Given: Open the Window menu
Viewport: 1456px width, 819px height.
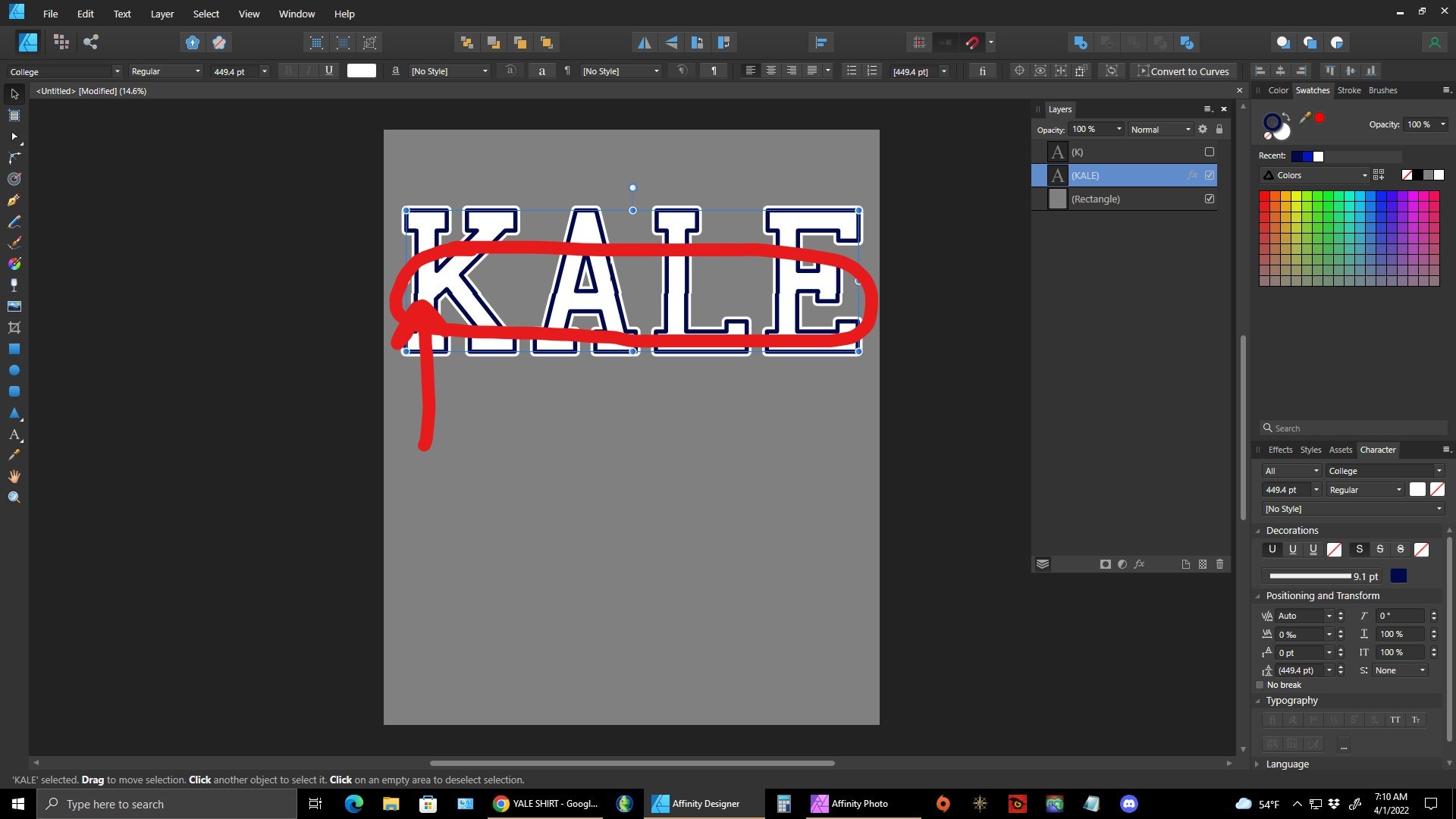Looking at the screenshot, I should point(297,14).
